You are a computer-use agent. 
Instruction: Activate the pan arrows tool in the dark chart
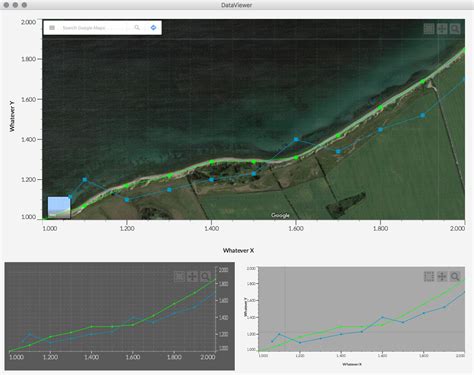[x=192, y=276]
